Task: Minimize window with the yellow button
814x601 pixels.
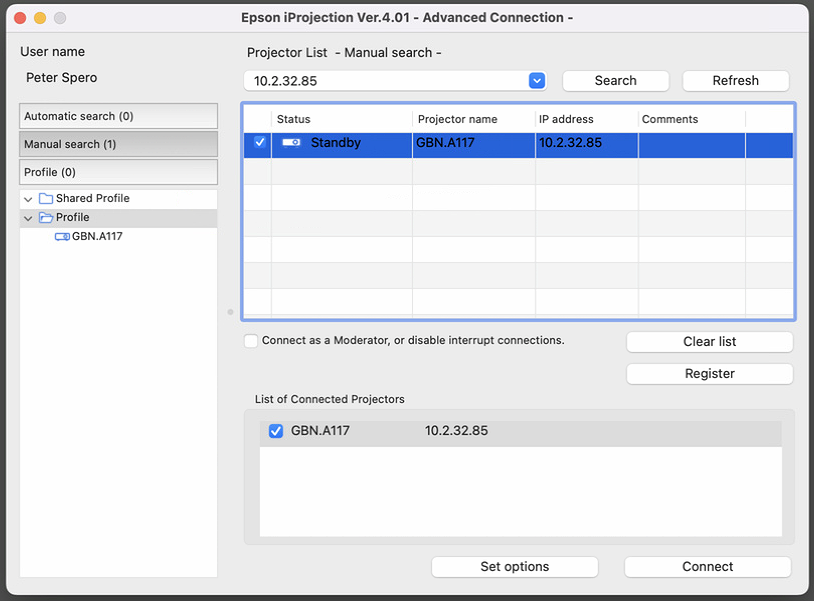Action: (x=40, y=18)
